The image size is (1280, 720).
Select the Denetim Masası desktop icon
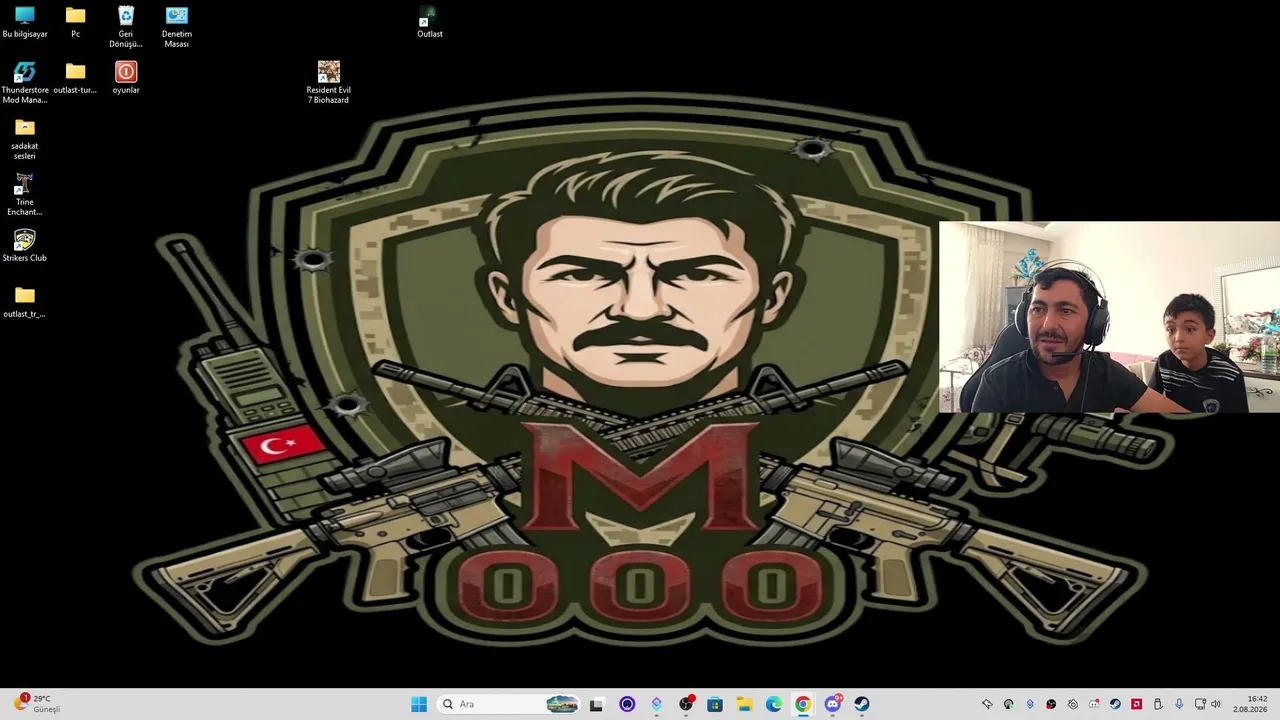(x=176, y=27)
